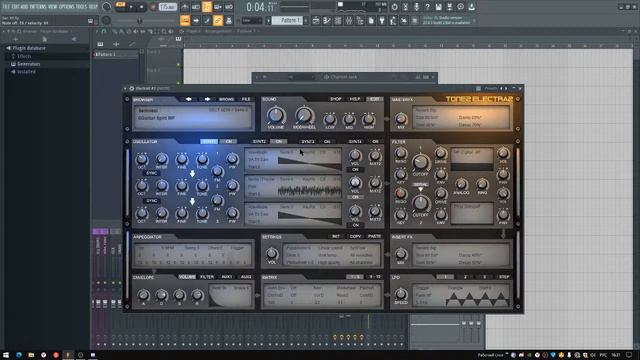
Task: Toggle oscillator 2 ON button under VOL
Action: 355,197
